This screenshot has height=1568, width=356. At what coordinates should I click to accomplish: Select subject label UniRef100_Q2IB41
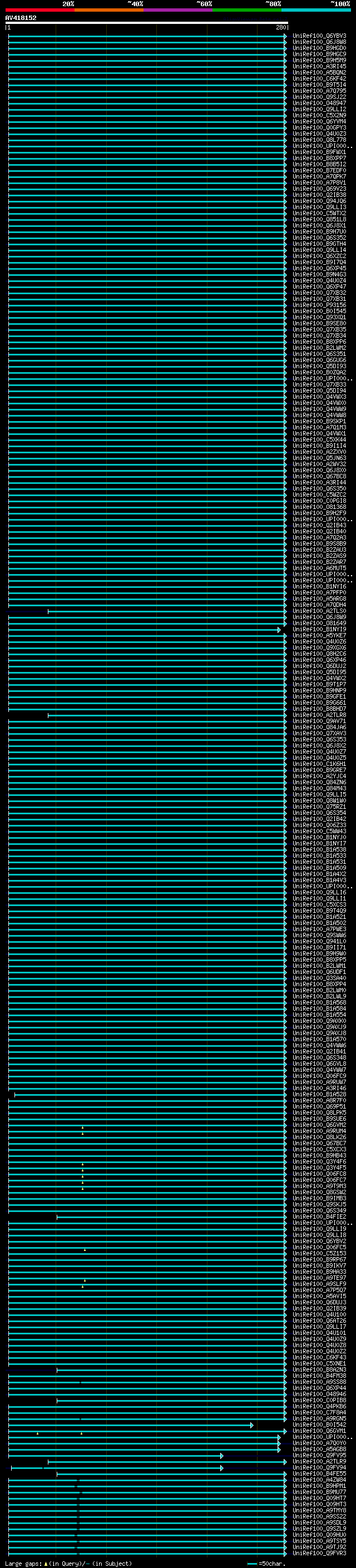point(319,1051)
